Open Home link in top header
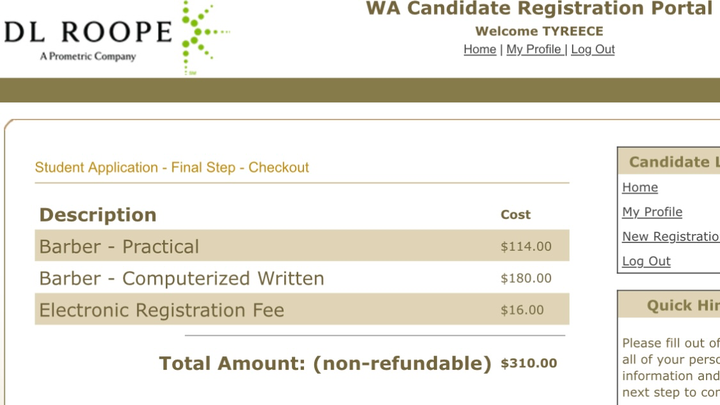The image size is (720, 405). point(480,49)
